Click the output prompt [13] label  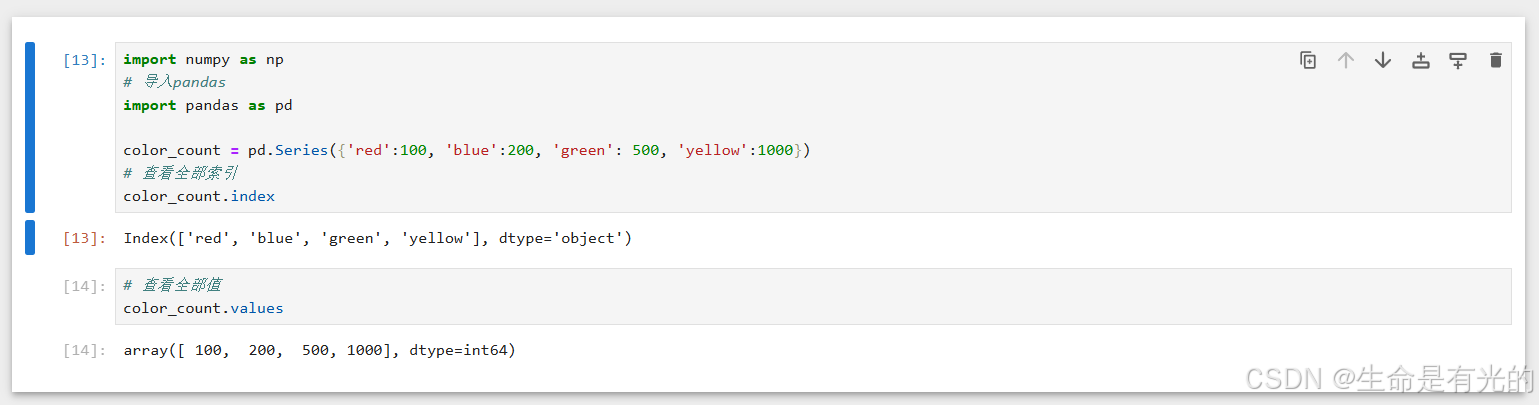84,239
